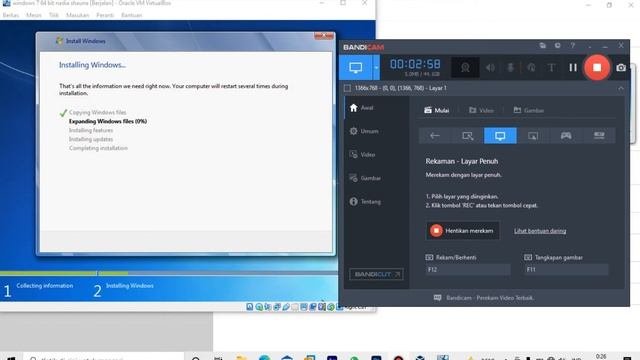The width and height of the screenshot is (640, 360).
Task: Open the Mesin menu in VirtualBox
Action: tap(34, 15)
